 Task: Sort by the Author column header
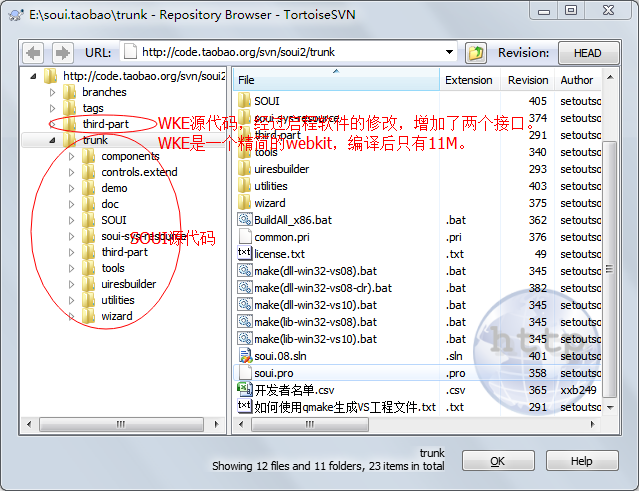point(577,80)
